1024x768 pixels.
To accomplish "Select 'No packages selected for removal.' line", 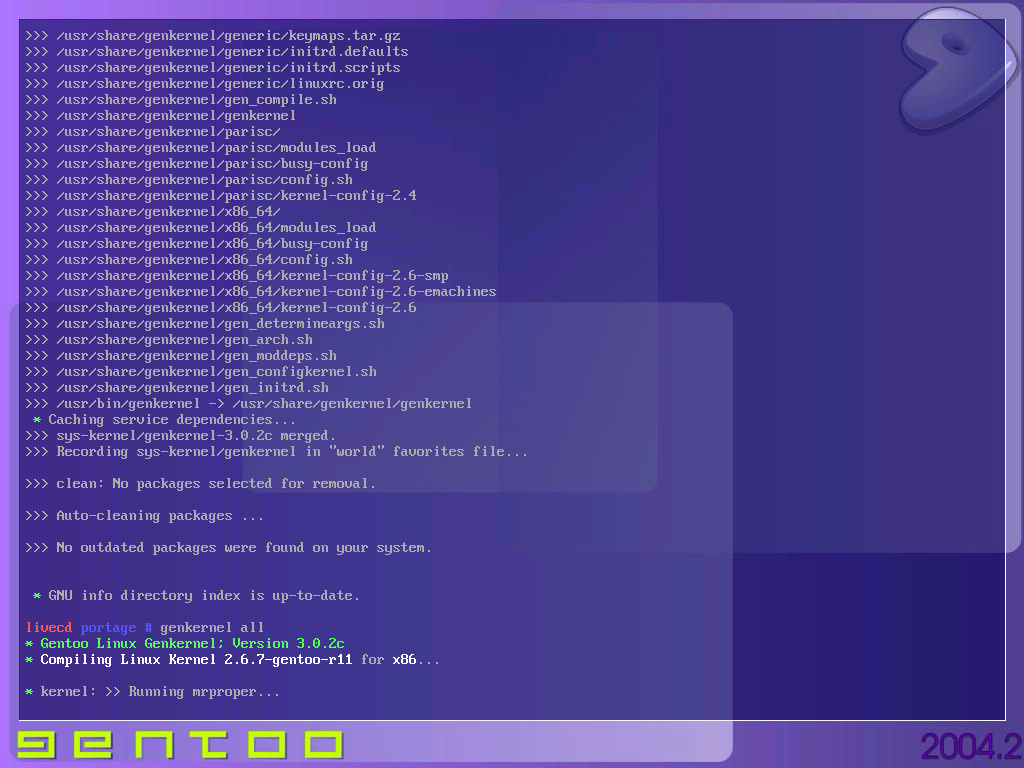I will (x=200, y=484).
